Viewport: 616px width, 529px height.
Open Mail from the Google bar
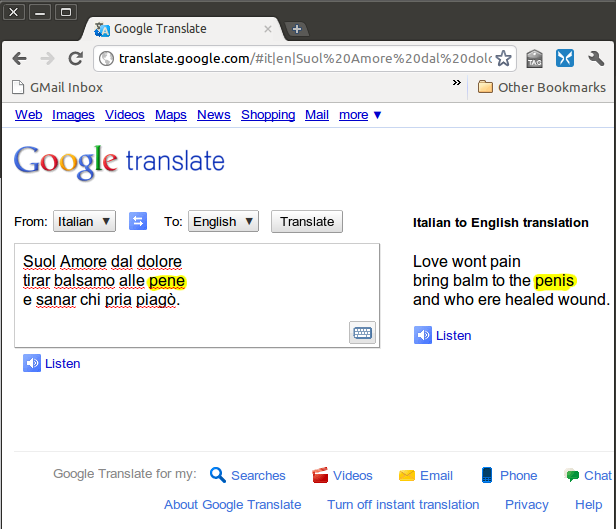[x=317, y=115]
